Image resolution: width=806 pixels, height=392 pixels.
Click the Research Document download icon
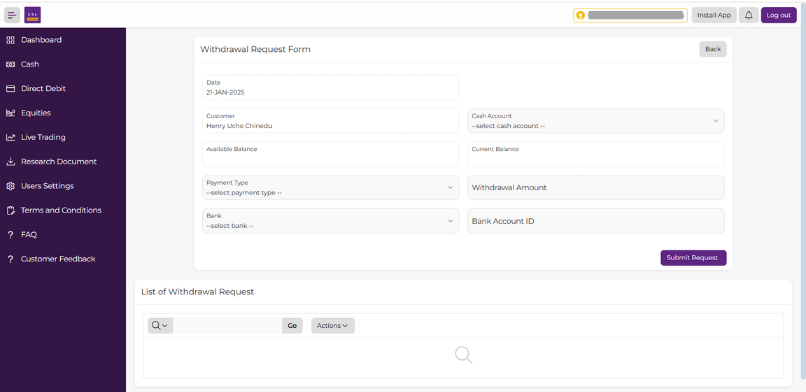(x=10, y=161)
